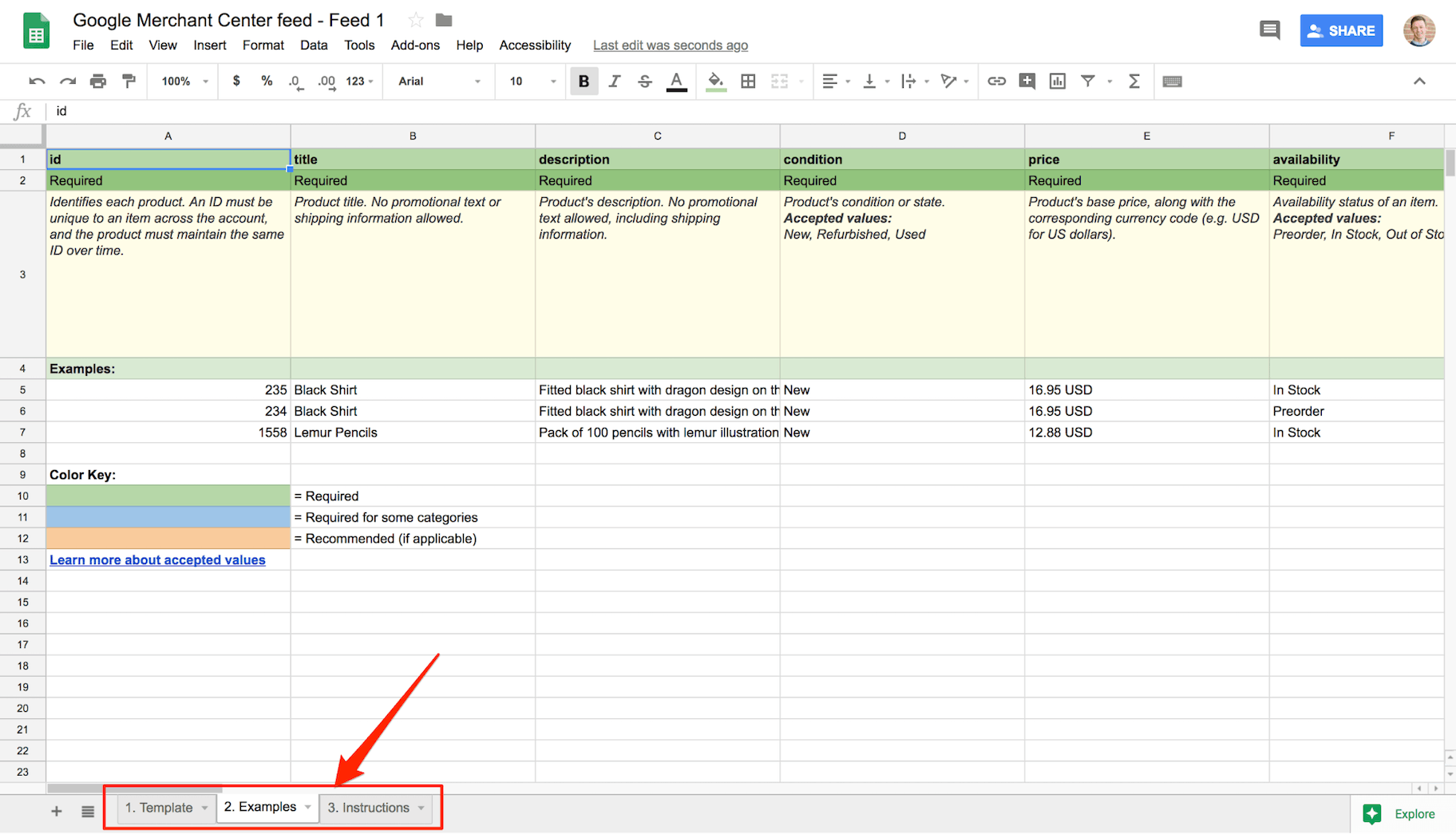
Task: Open the zoom 100% dropdown
Action: click(184, 81)
